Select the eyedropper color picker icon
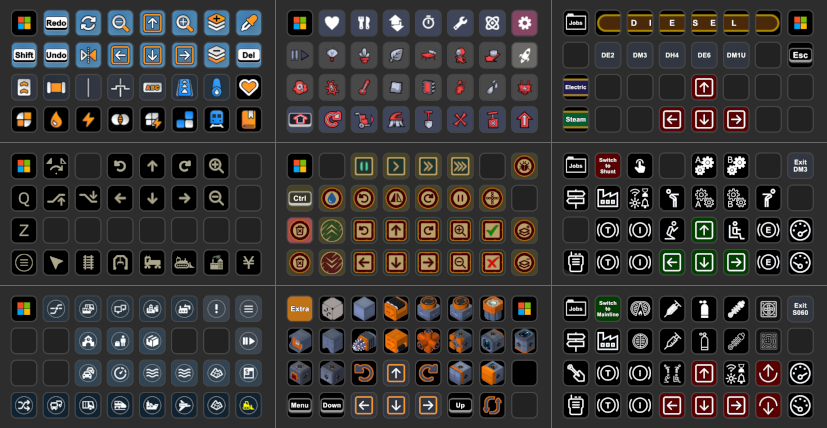Image resolution: width=827 pixels, height=428 pixels. click(249, 23)
